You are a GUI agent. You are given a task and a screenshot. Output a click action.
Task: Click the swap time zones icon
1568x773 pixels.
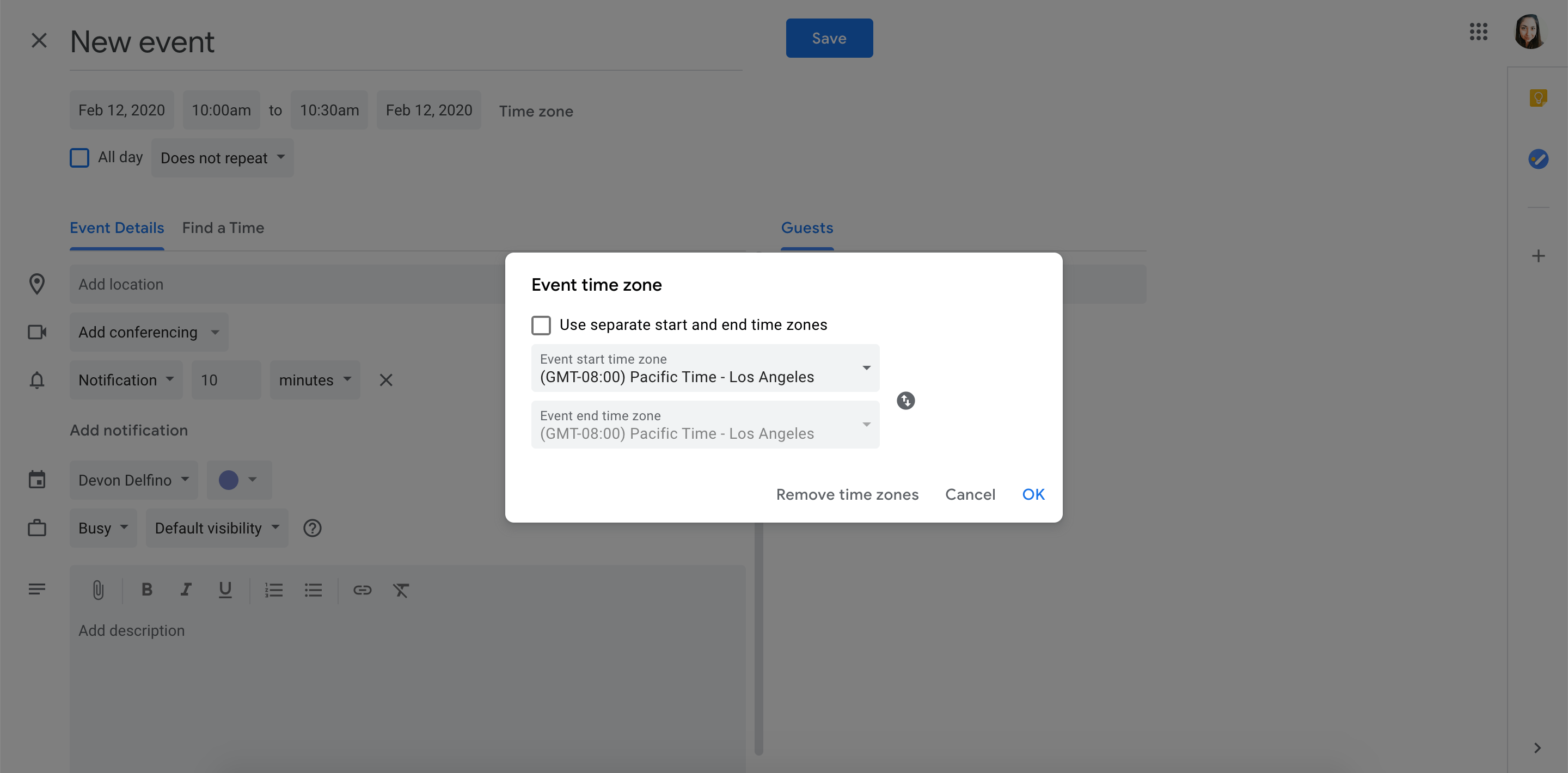[x=905, y=401]
